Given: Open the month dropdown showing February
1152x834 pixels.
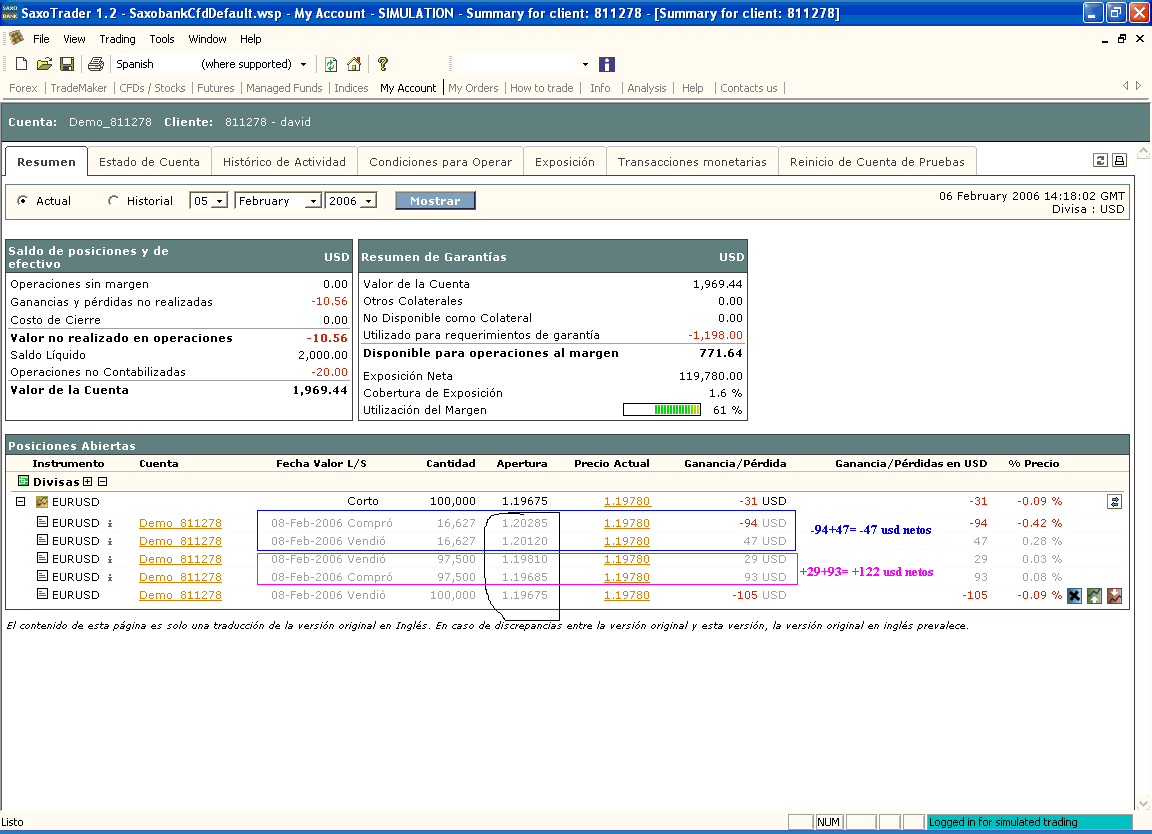Looking at the screenshot, I should [x=314, y=201].
